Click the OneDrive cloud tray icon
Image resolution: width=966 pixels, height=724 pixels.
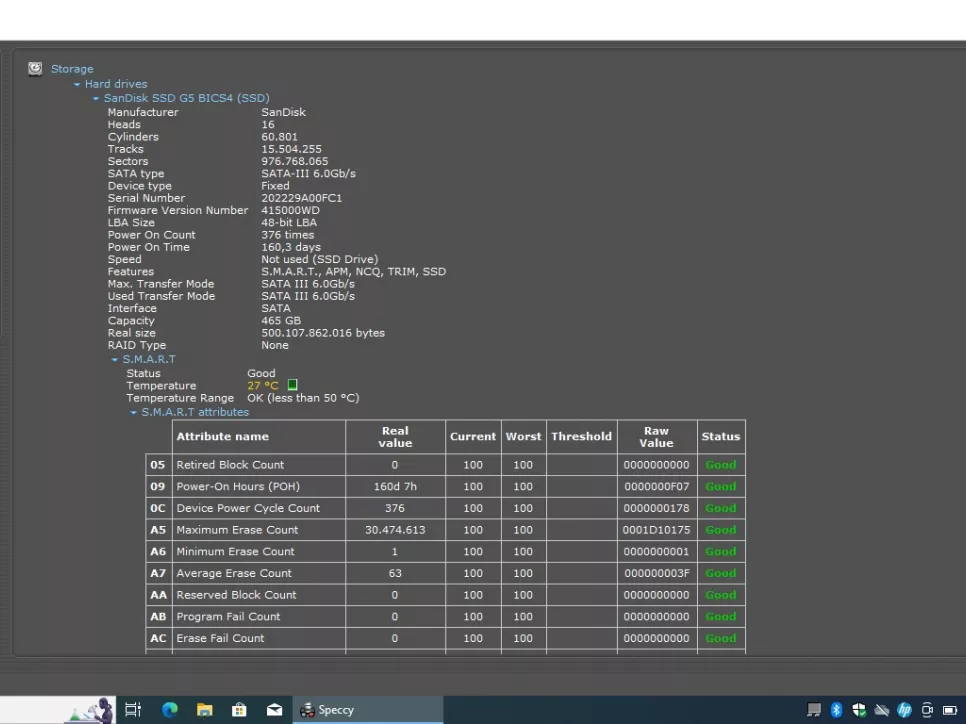[x=882, y=710]
